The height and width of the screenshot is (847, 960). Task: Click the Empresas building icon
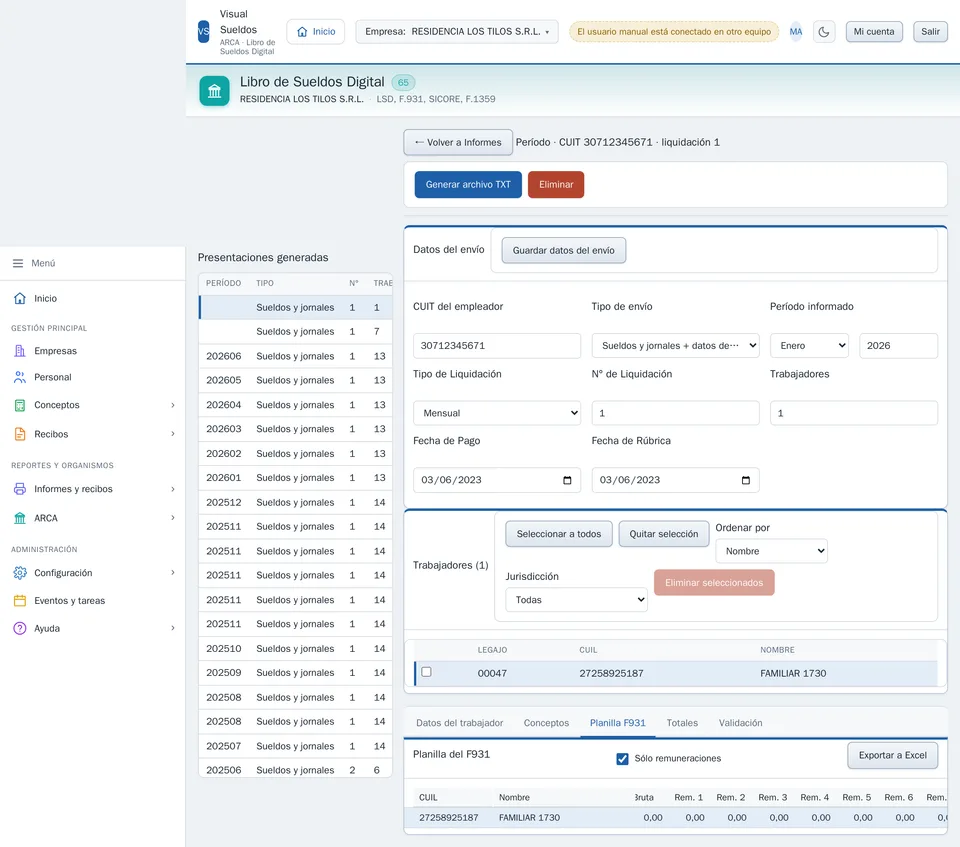20,351
